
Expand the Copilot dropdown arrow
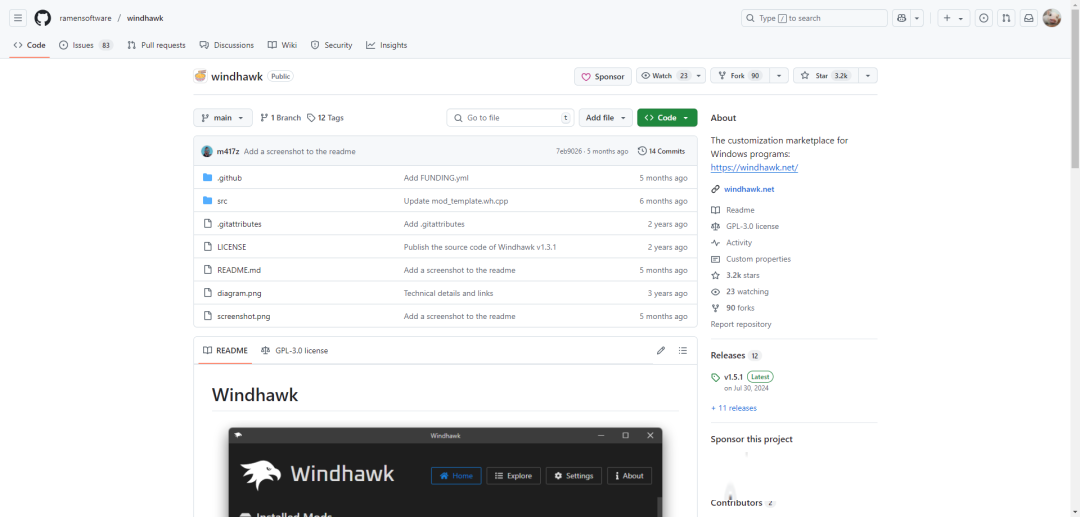coord(917,19)
